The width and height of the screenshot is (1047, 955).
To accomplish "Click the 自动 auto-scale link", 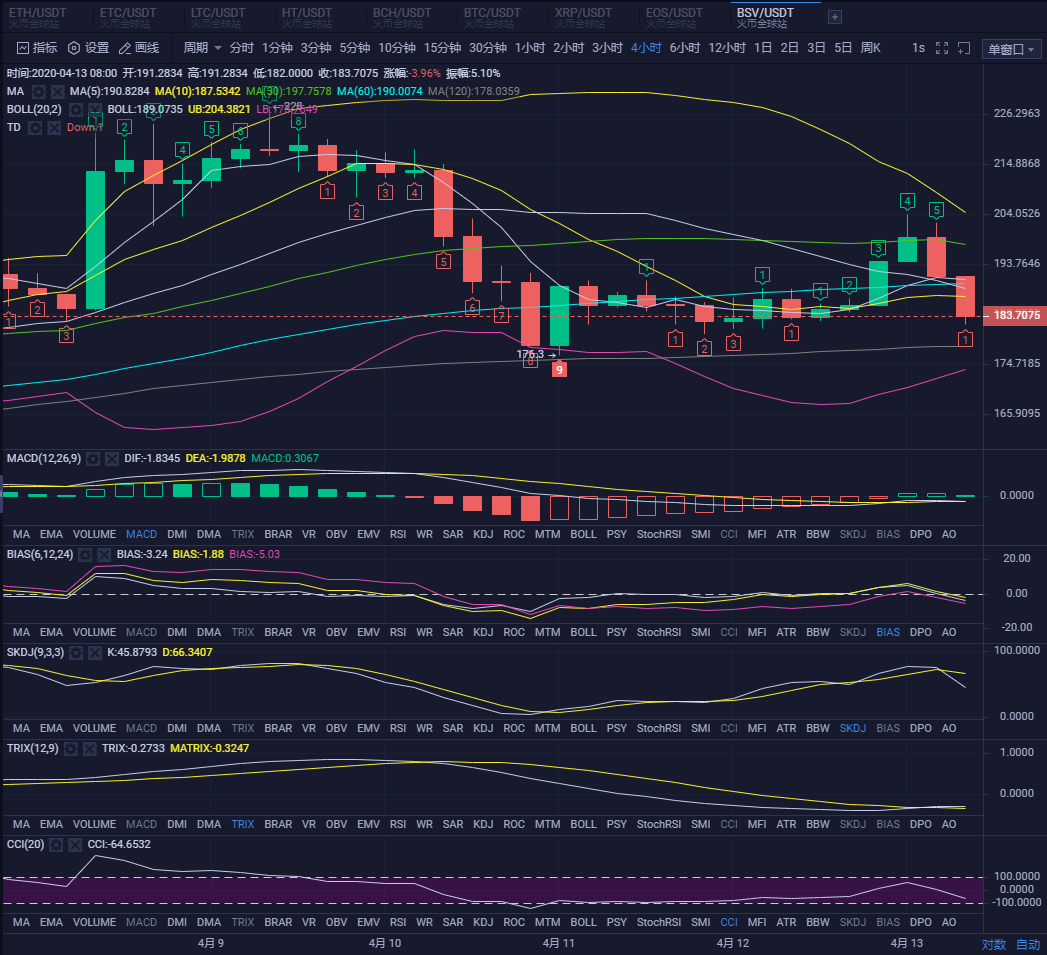I will coord(1027,944).
